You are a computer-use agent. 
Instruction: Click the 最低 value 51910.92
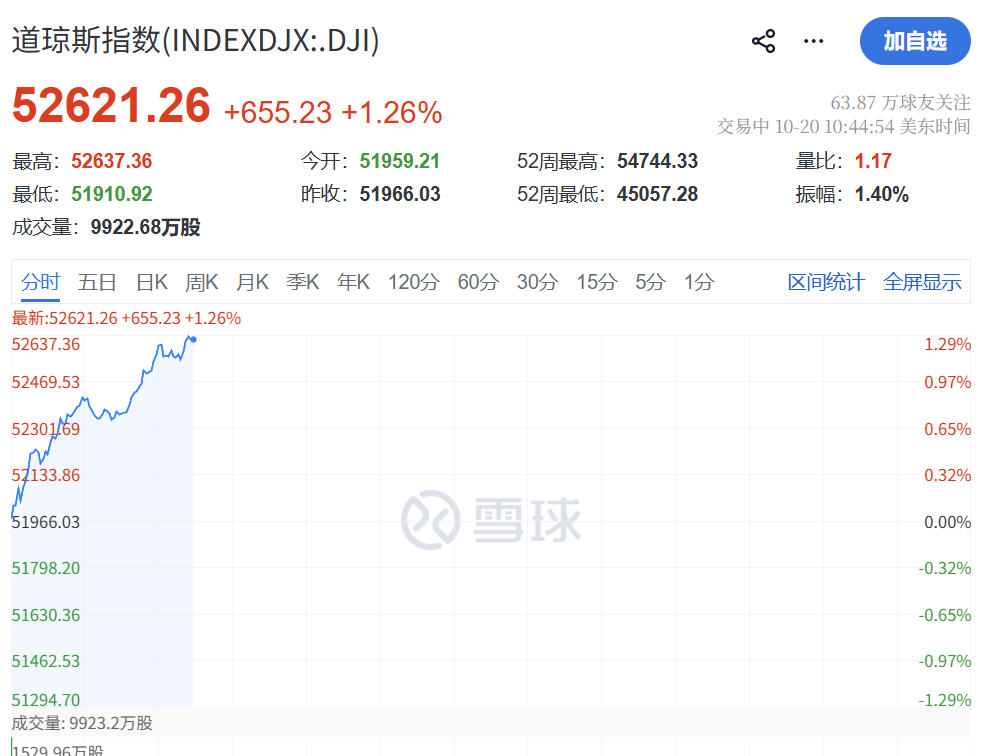112,194
